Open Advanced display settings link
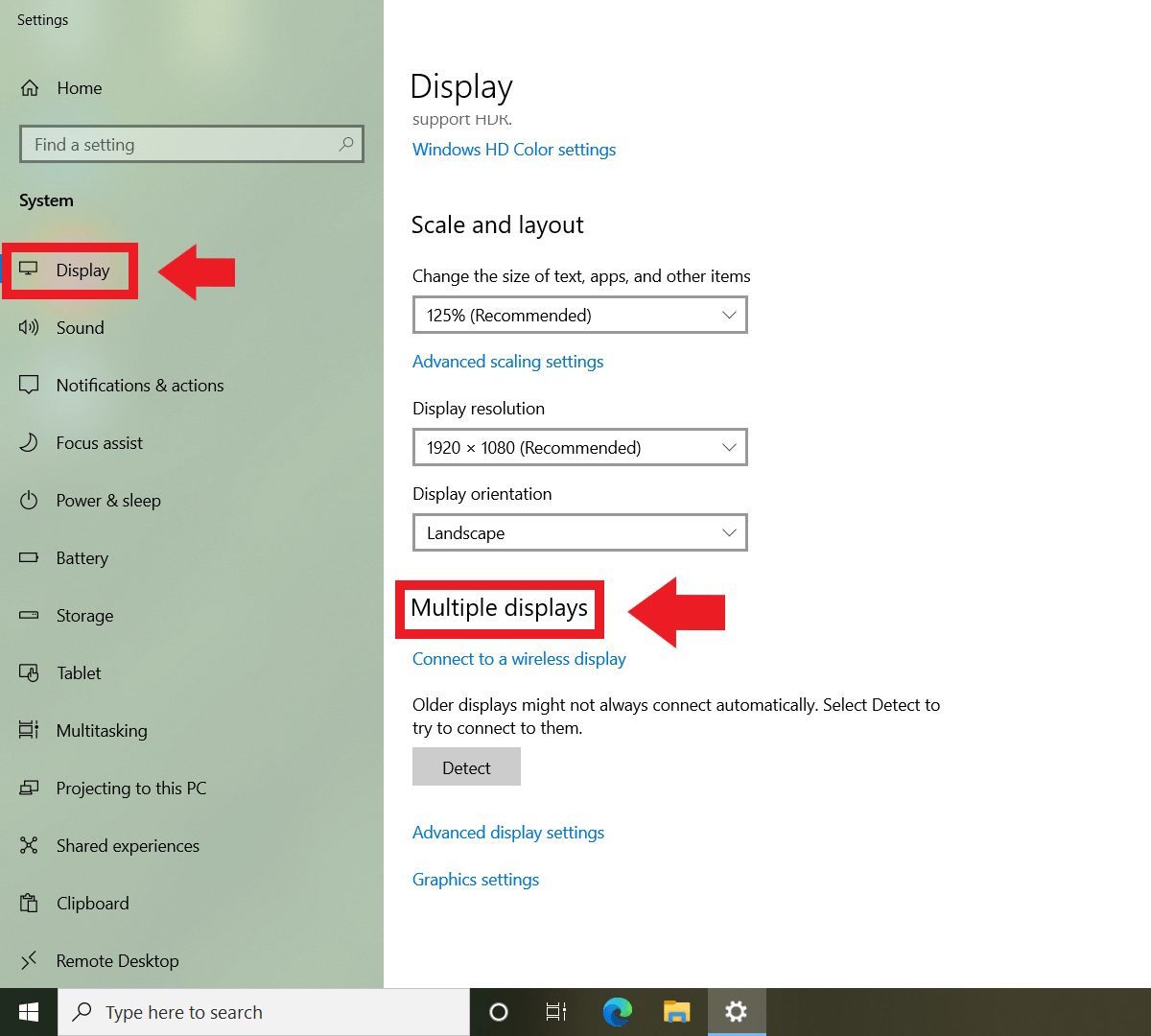 (508, 832)
